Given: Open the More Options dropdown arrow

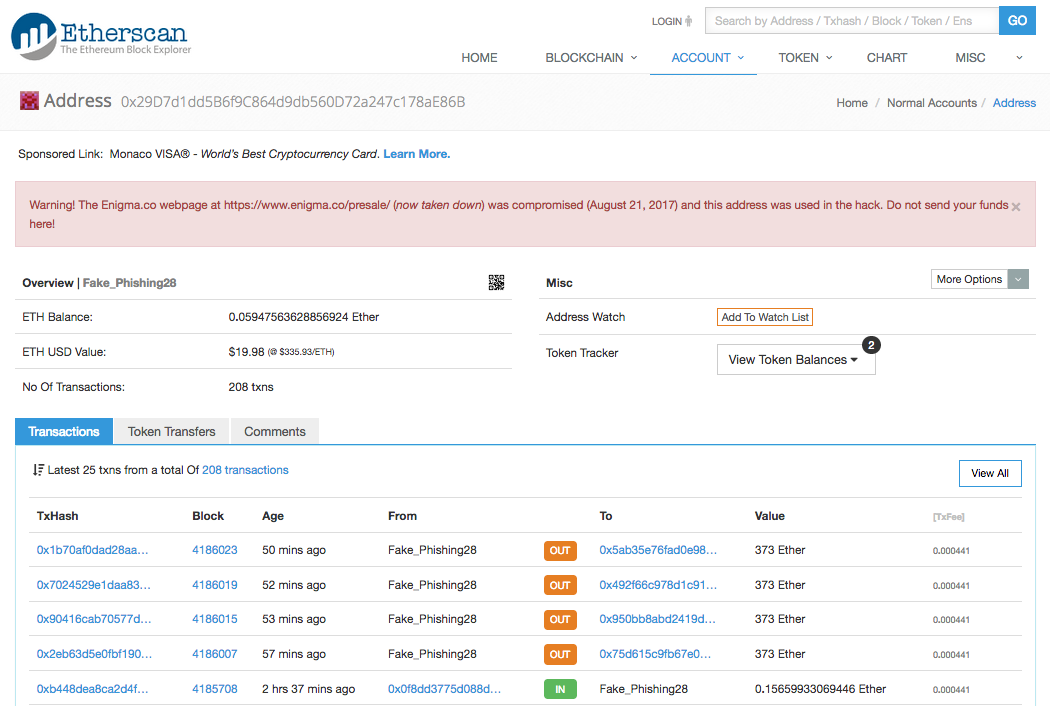Looking at the screenshot, I should [1019, 279].
